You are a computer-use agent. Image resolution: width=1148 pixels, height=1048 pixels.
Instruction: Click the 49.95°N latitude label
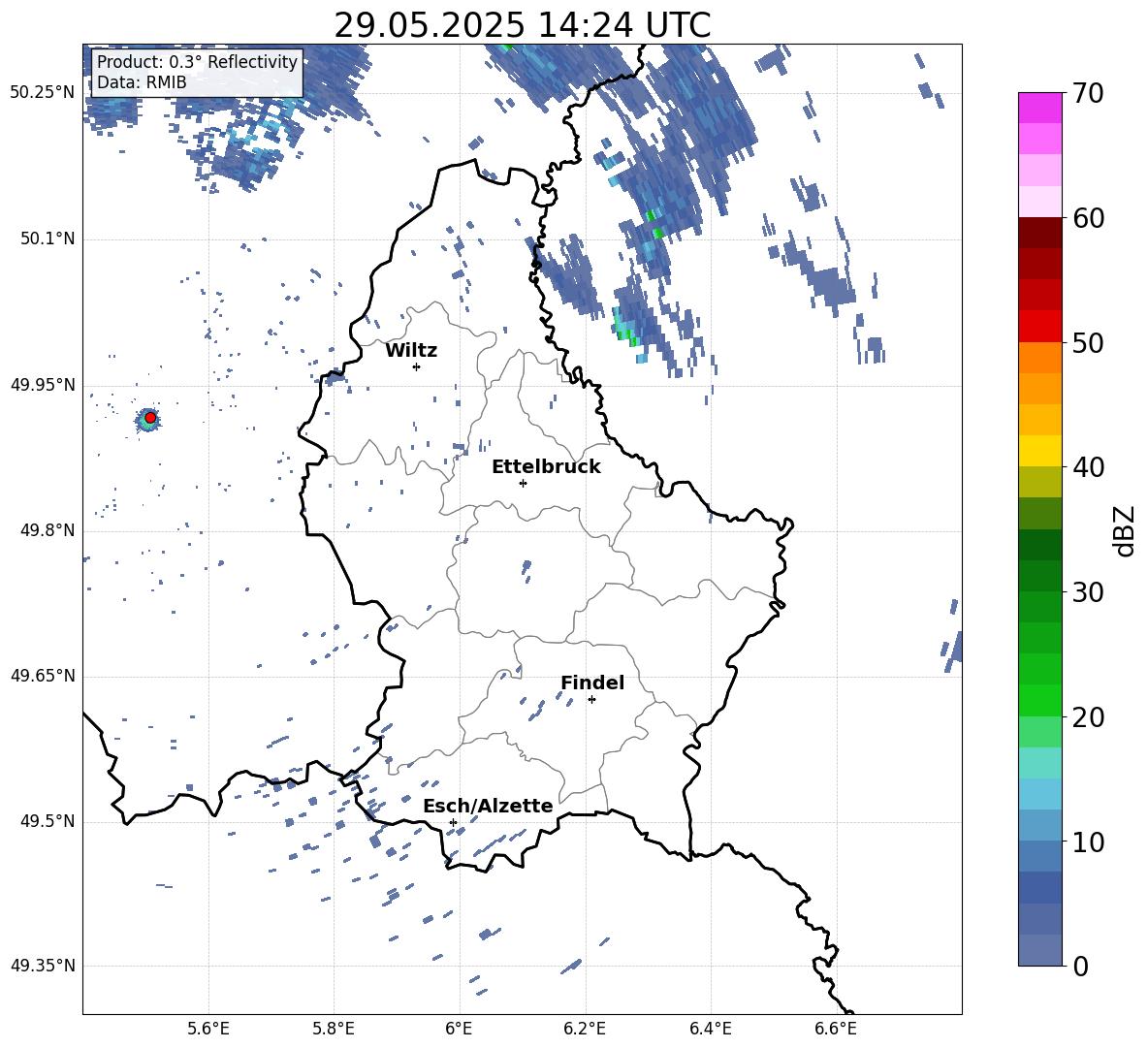pos(43,385)
